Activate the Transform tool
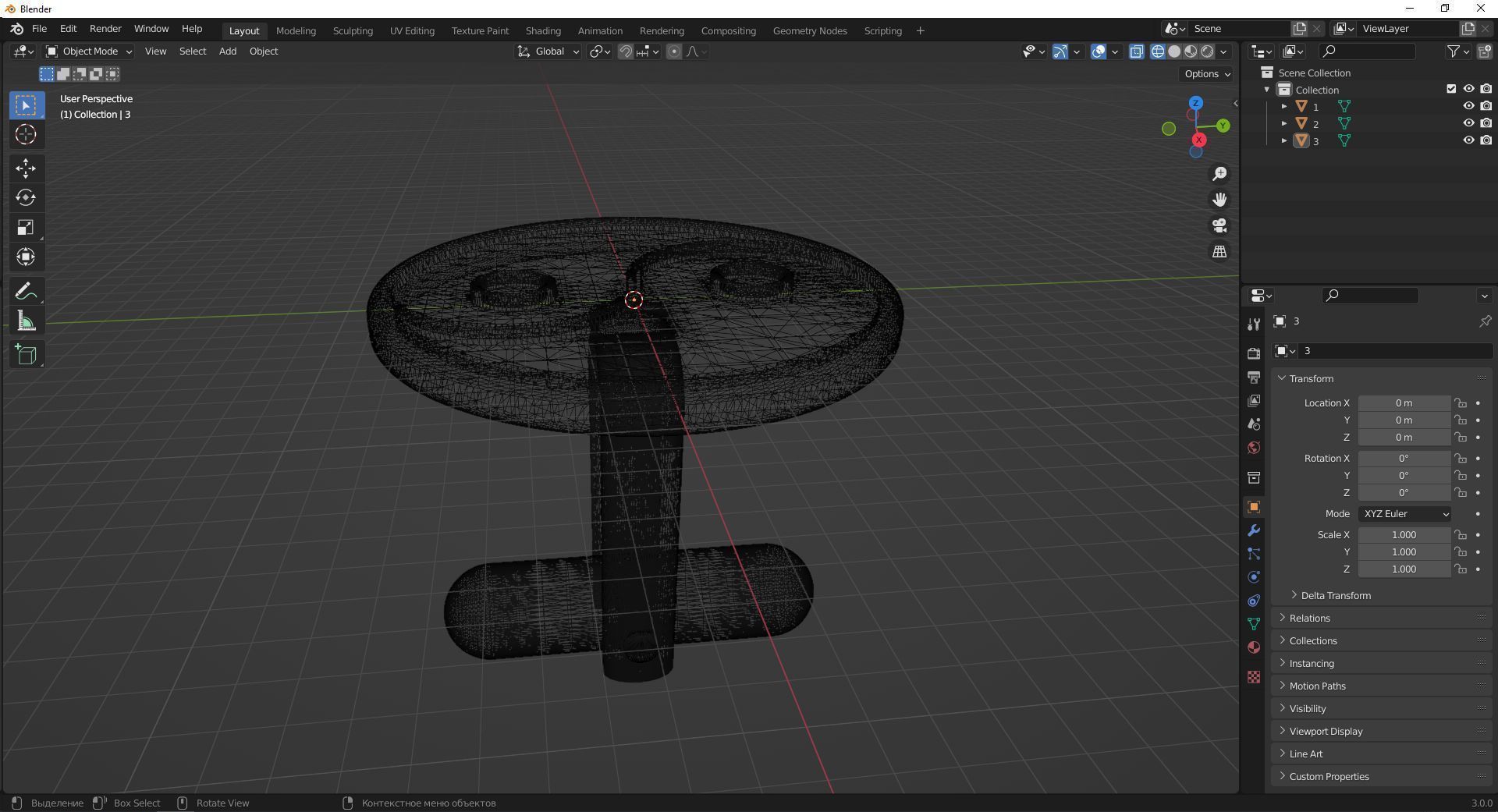This screenshot has height=812, width=1498. [x=26, y=257]
